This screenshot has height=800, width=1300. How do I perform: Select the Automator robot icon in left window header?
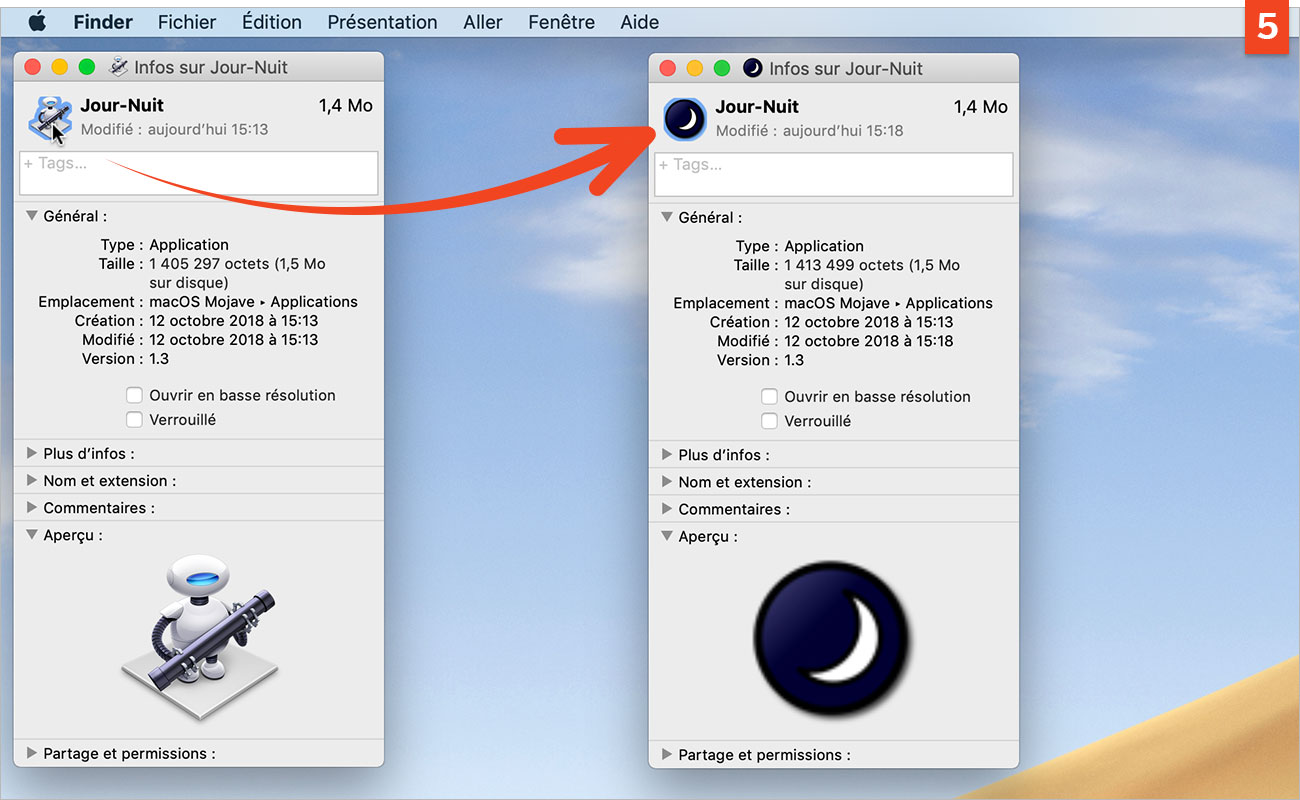[49, 117]
